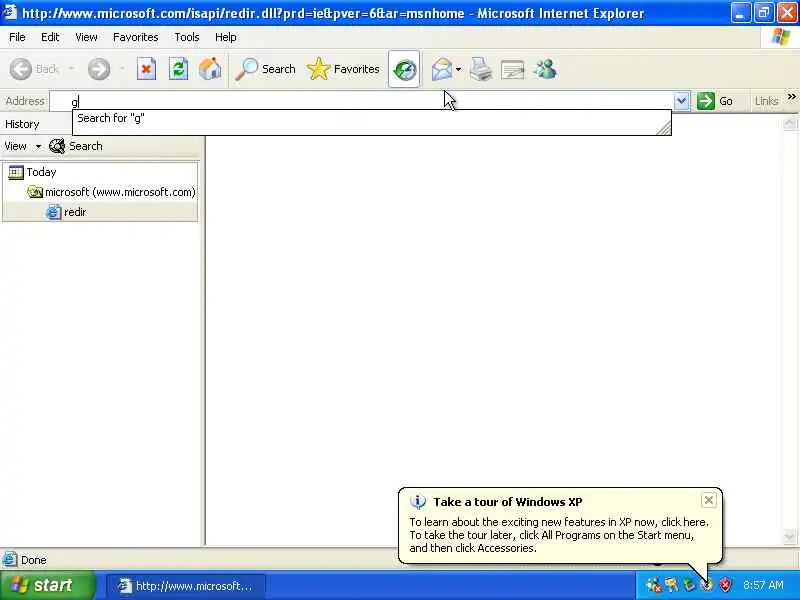Select the http://www.microsoft... taskbar button
Viewport: 800px width, 600px height.
point(186,586)
